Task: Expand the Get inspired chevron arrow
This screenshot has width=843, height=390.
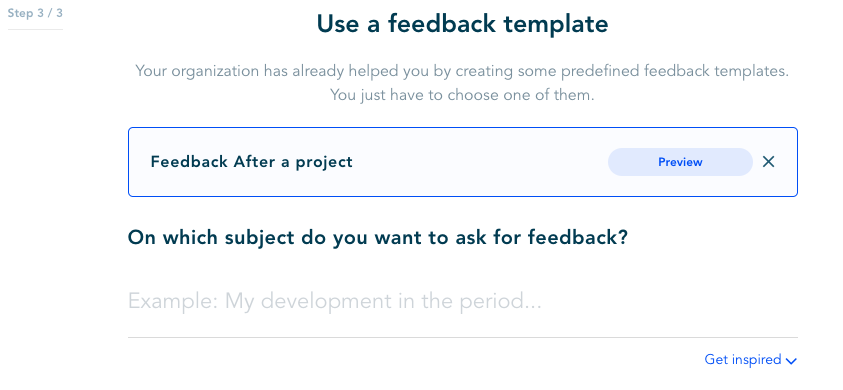Action: pos(791,361)
